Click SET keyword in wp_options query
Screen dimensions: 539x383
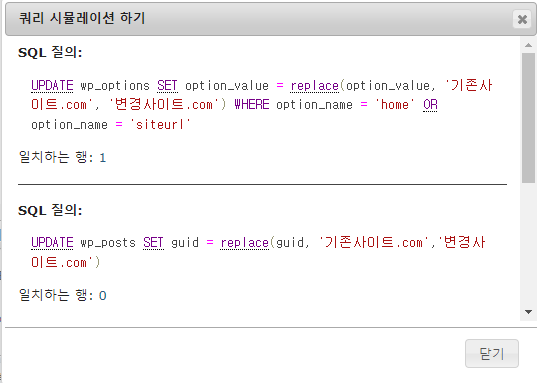coord(167,86)
